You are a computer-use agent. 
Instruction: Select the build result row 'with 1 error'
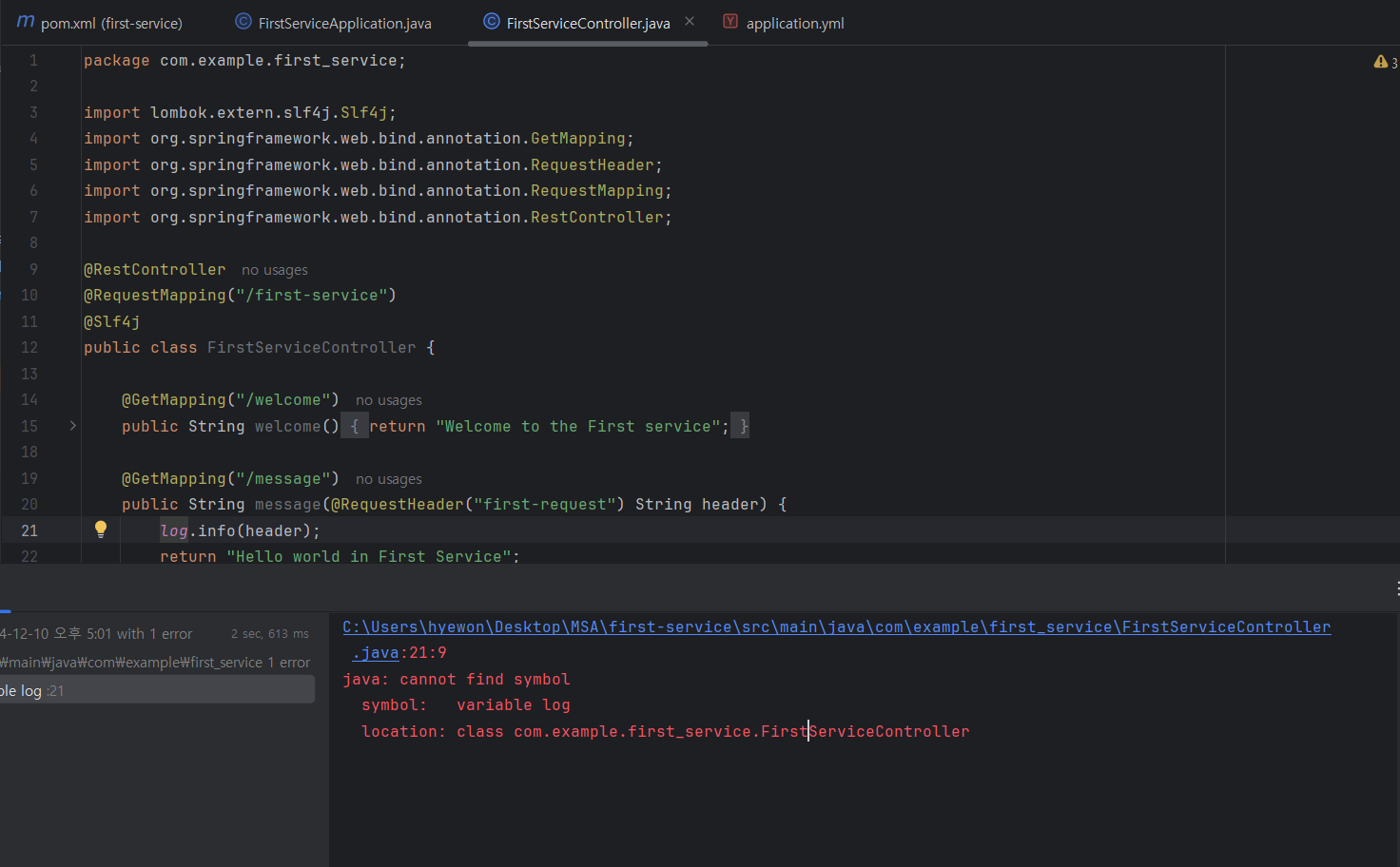(x=157, y=633)
